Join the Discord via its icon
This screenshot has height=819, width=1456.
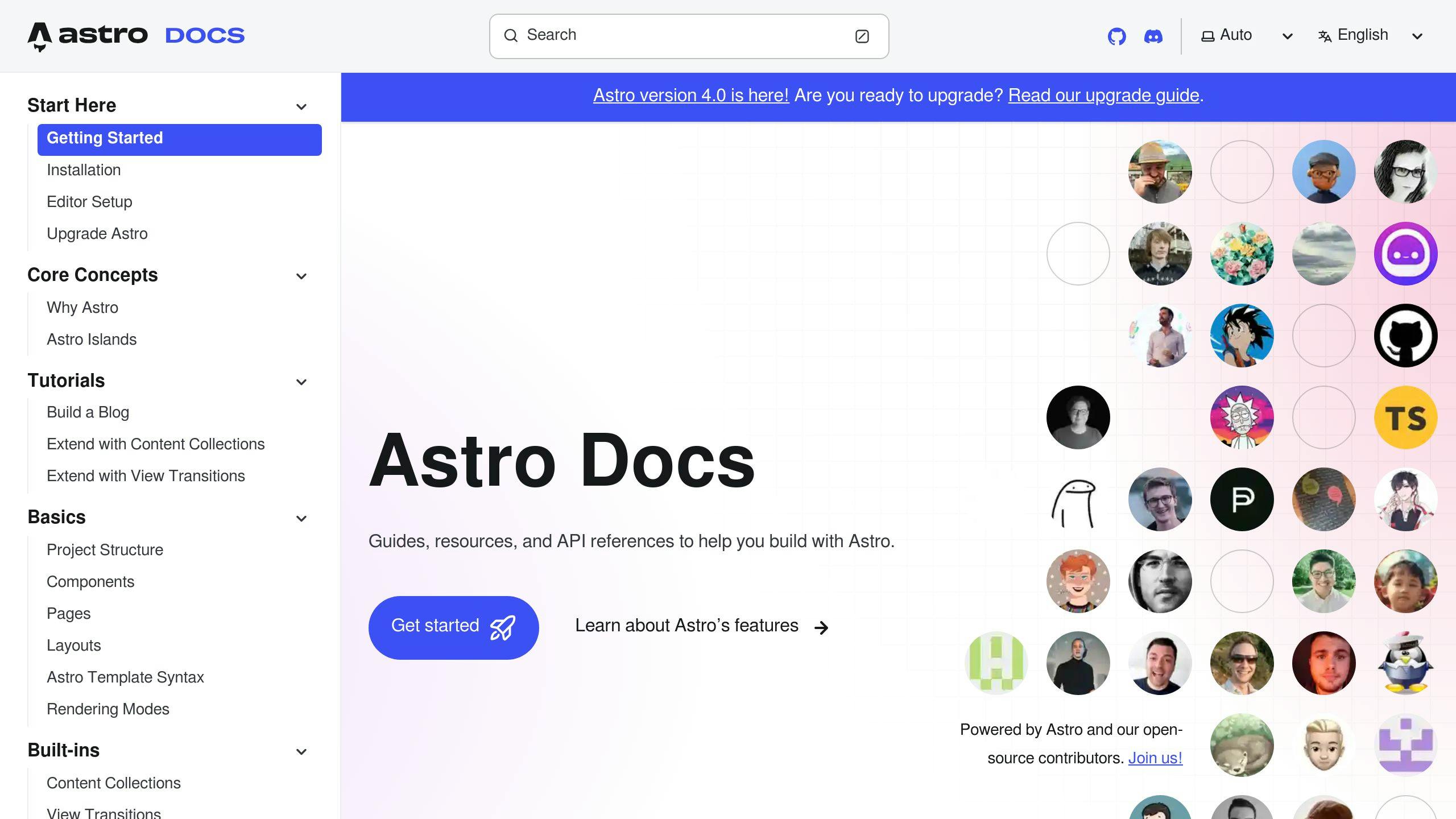(x=1153, y=36)
